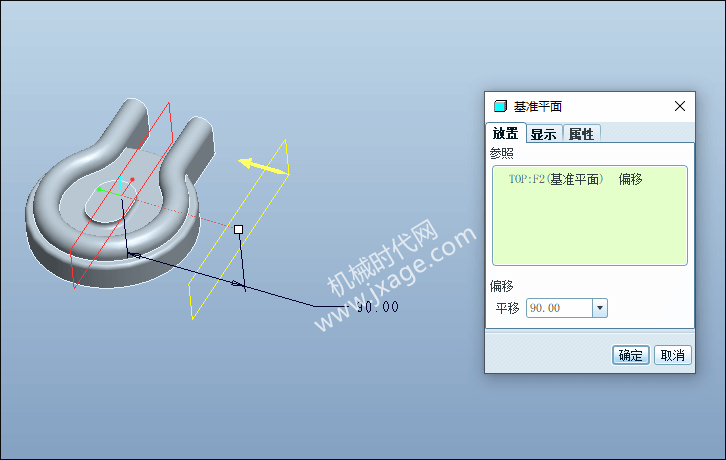Switch to the 显示 tab
The width and height of the screenshot is (726, 460).
coord(544,134)
